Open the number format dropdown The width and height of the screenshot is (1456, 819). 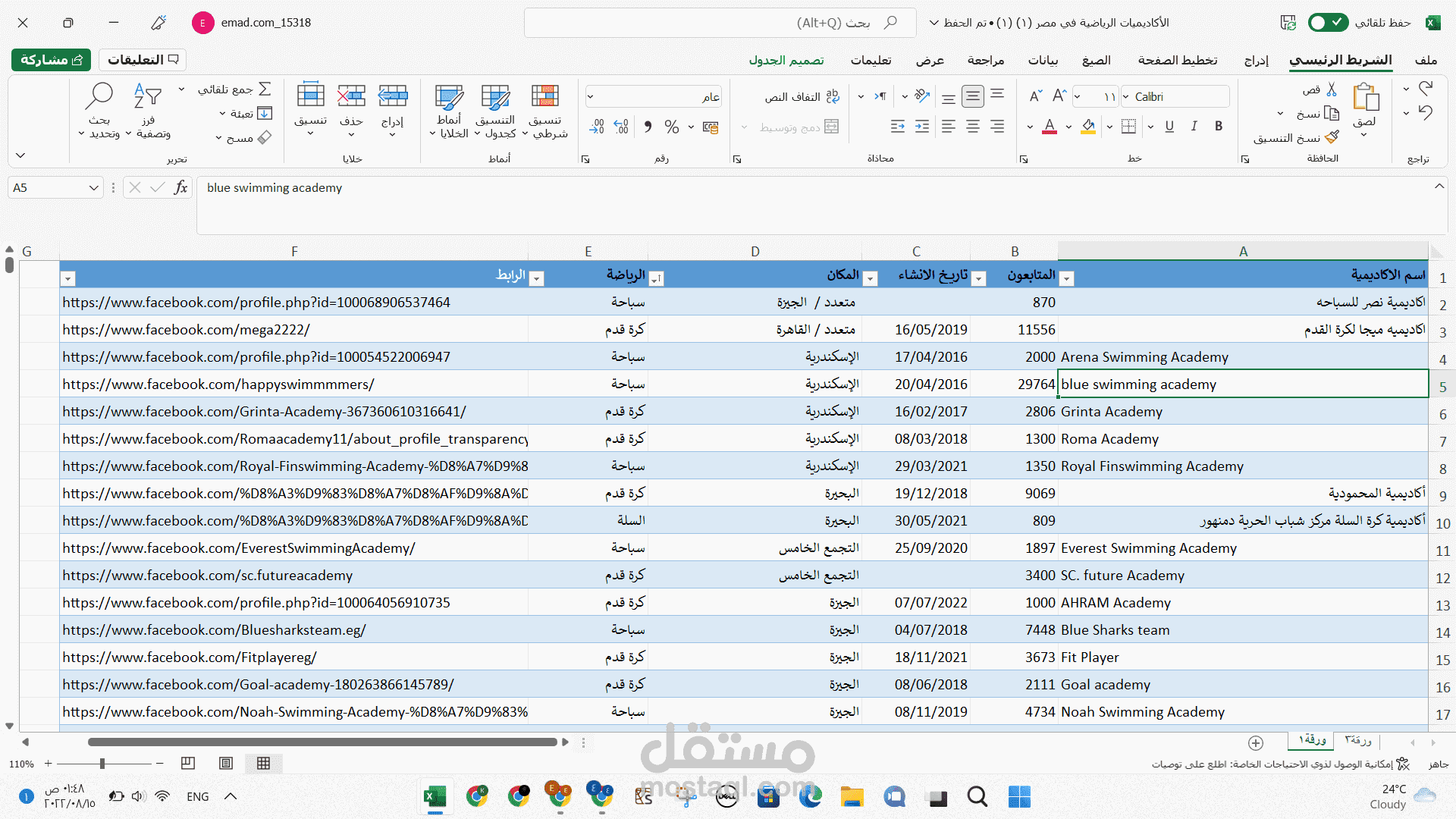tap(591, 96)
